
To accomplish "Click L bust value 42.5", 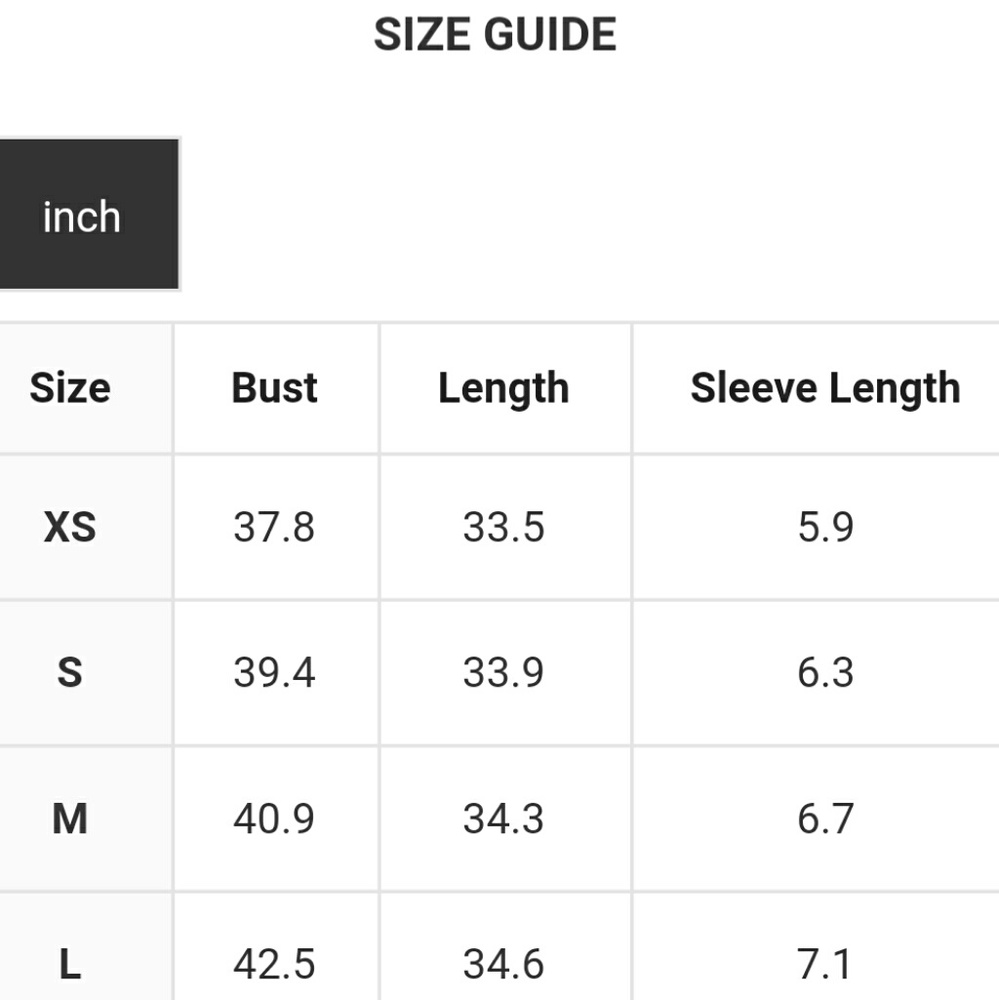I will (274, 964).
